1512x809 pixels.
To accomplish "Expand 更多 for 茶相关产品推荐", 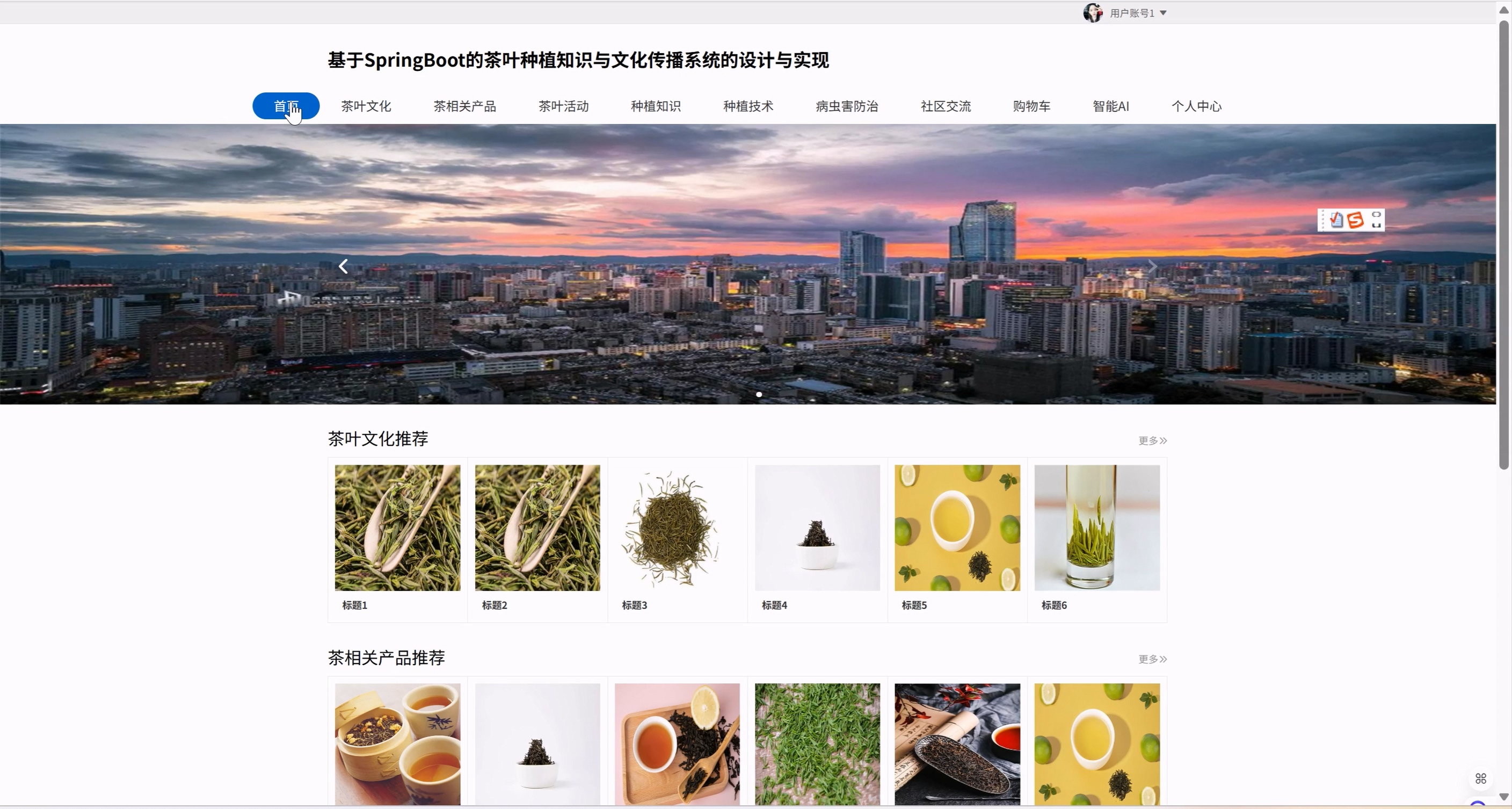I will 1152,659.
